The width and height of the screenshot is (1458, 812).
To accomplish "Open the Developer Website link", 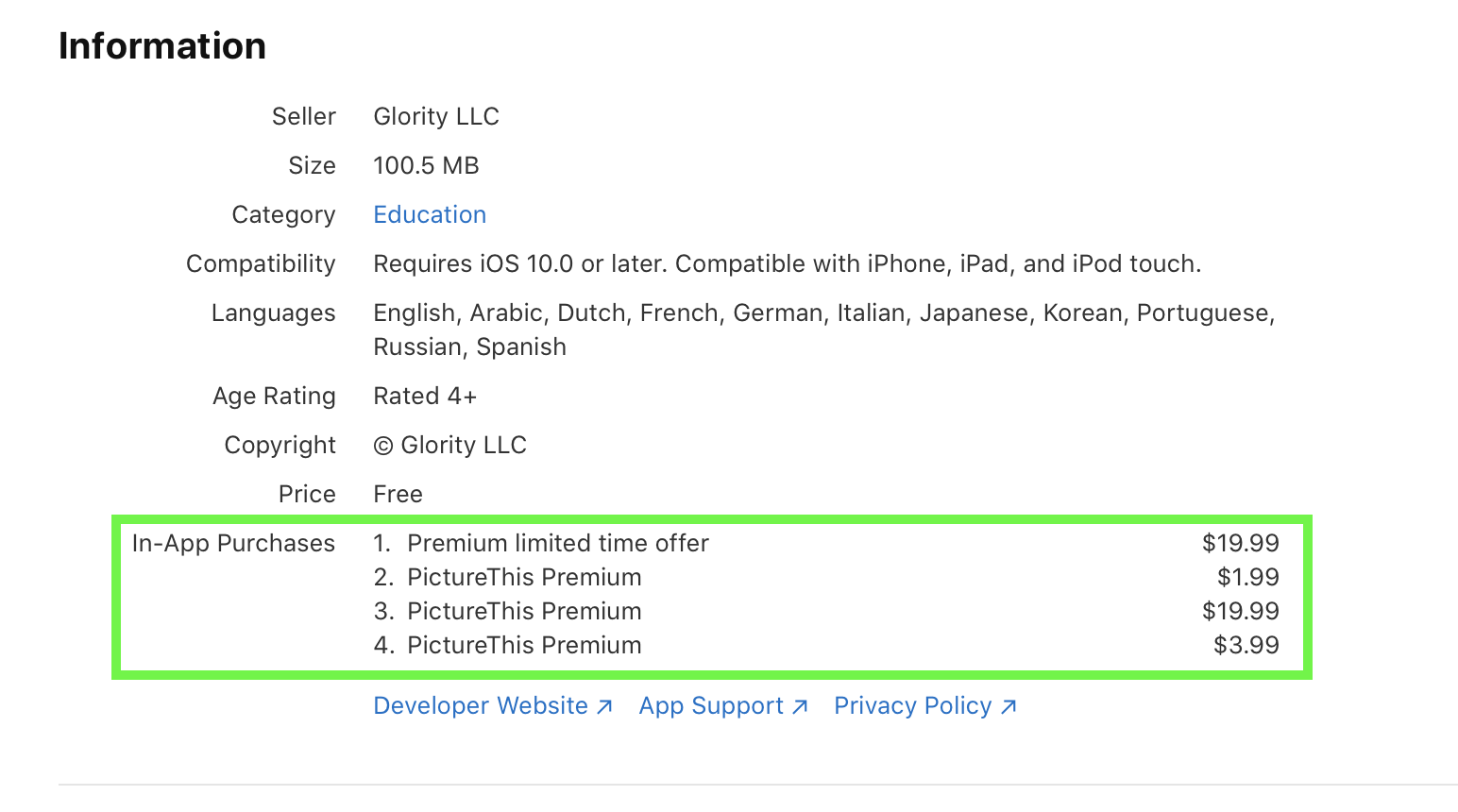I will pyautogui.click(x=481, y=706).
